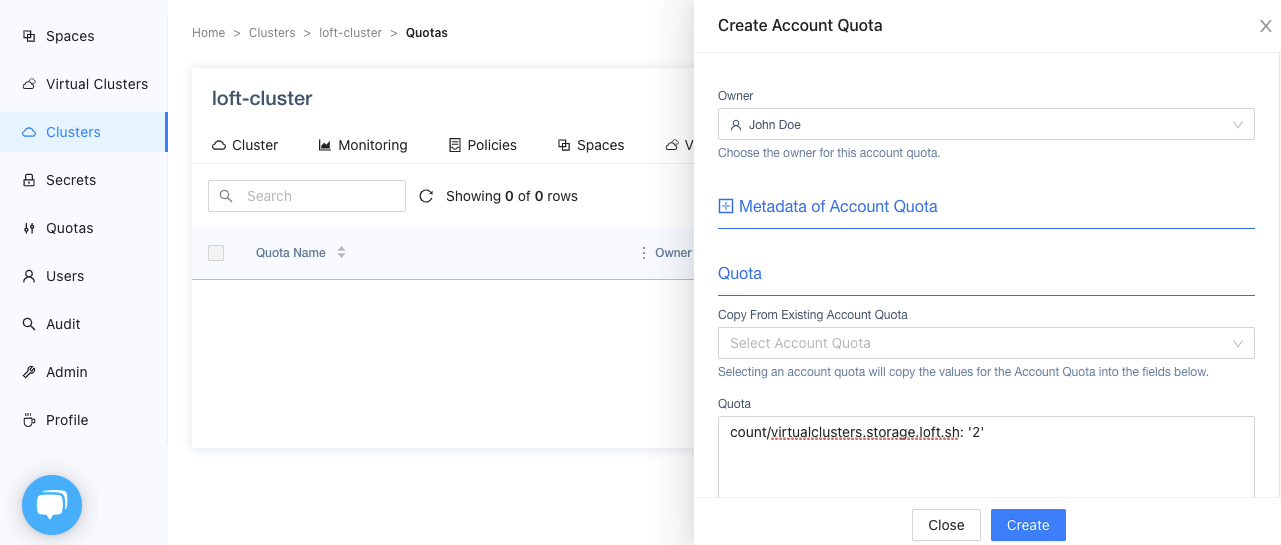Click the Virtual Clusters sidebar icon
Screen dimensions: 1281x545
[x=29, y=84]
